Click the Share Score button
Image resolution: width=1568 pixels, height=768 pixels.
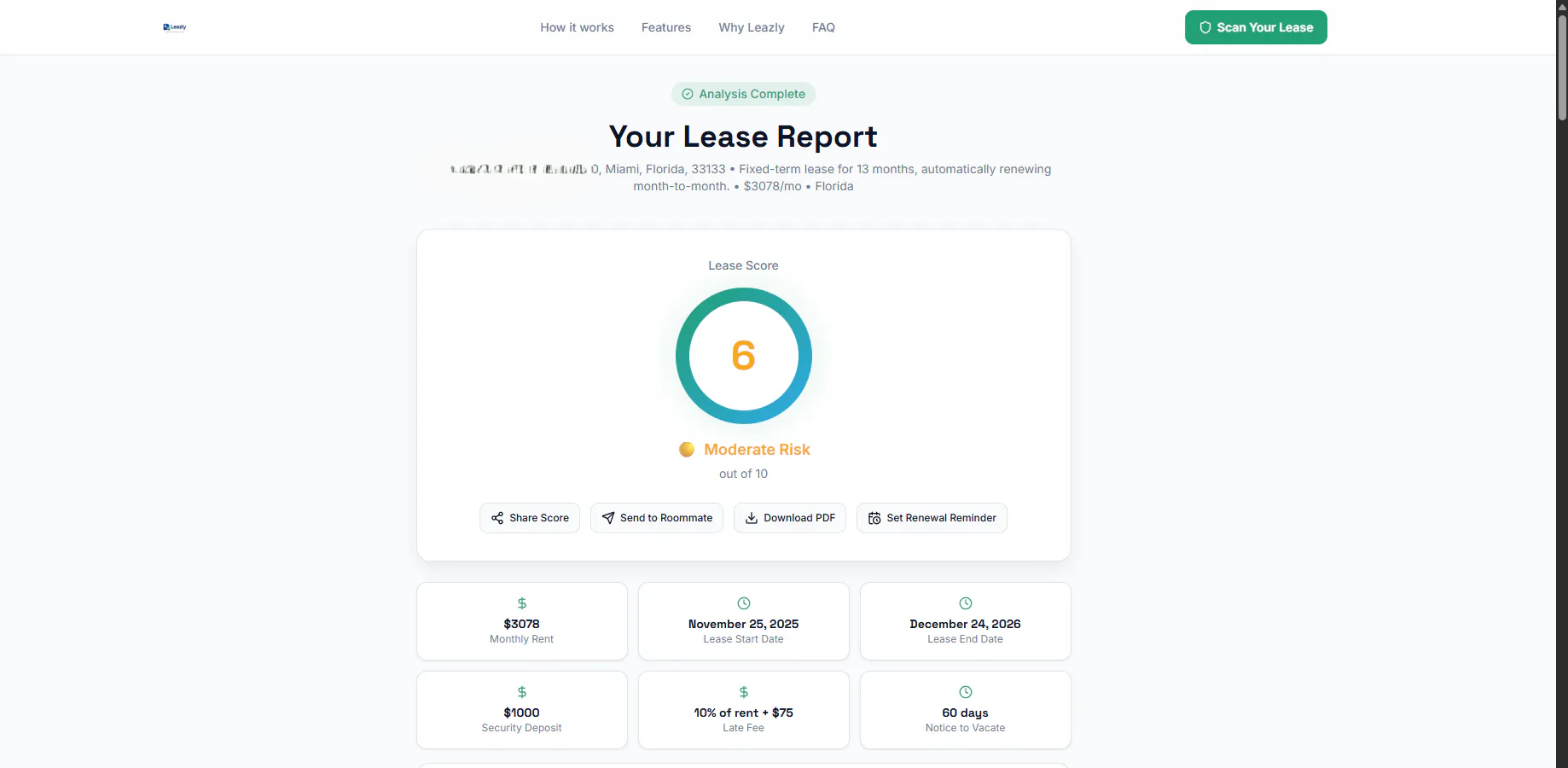pos(530,518)
